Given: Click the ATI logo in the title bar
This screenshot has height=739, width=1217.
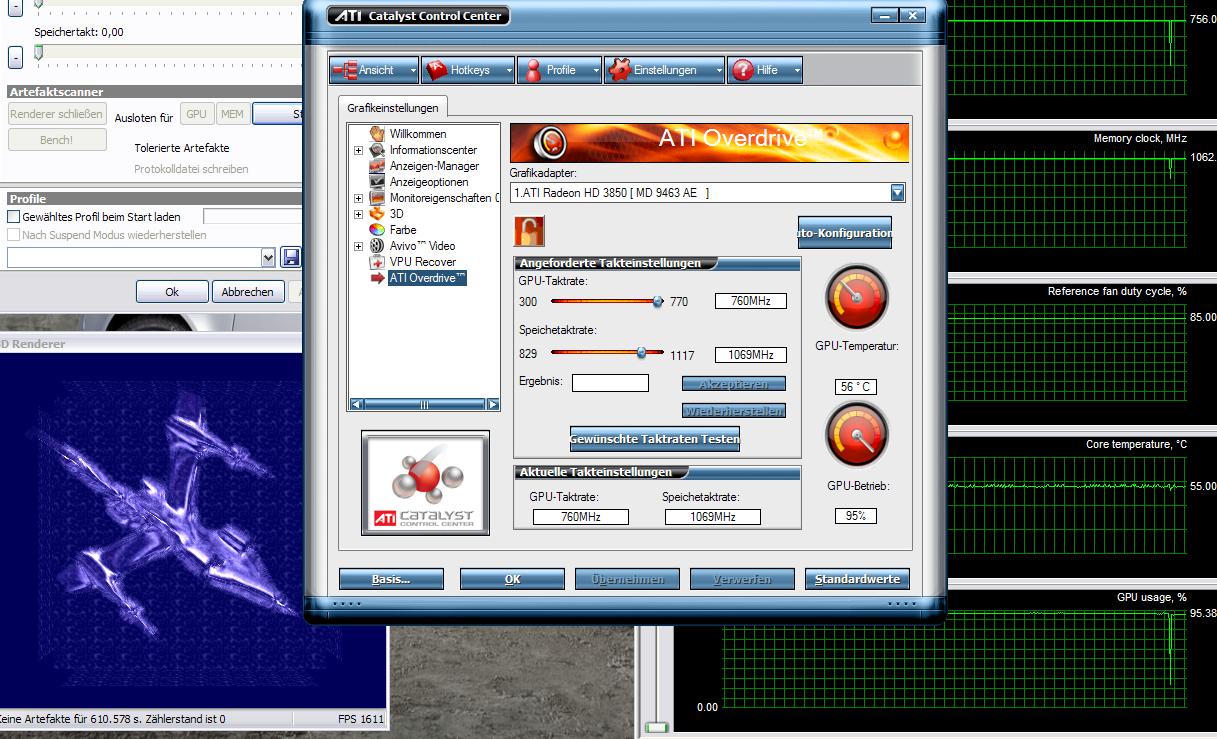Looking at the screenshot, I should tap(347, 15).
